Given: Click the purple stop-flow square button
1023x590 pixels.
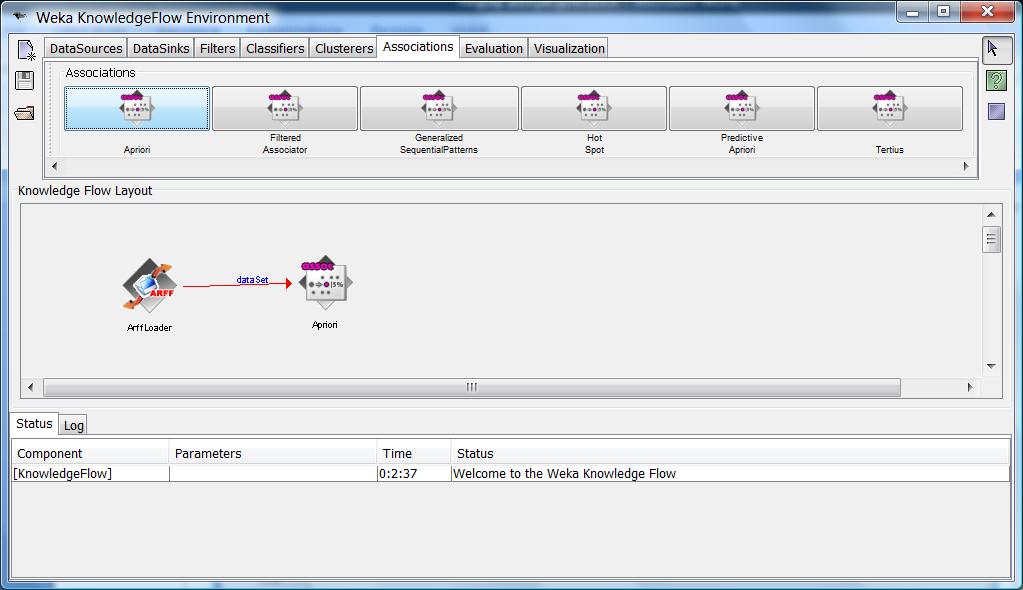Looking at the screenshot, I should (x=996, y=112).
